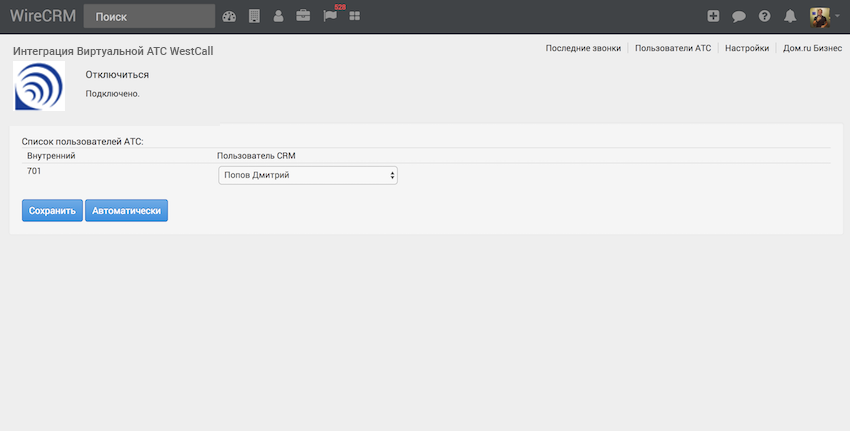Open the deals briefcase icon
The width and height of the screenshot is (850, 431).
tap(303, 16)
